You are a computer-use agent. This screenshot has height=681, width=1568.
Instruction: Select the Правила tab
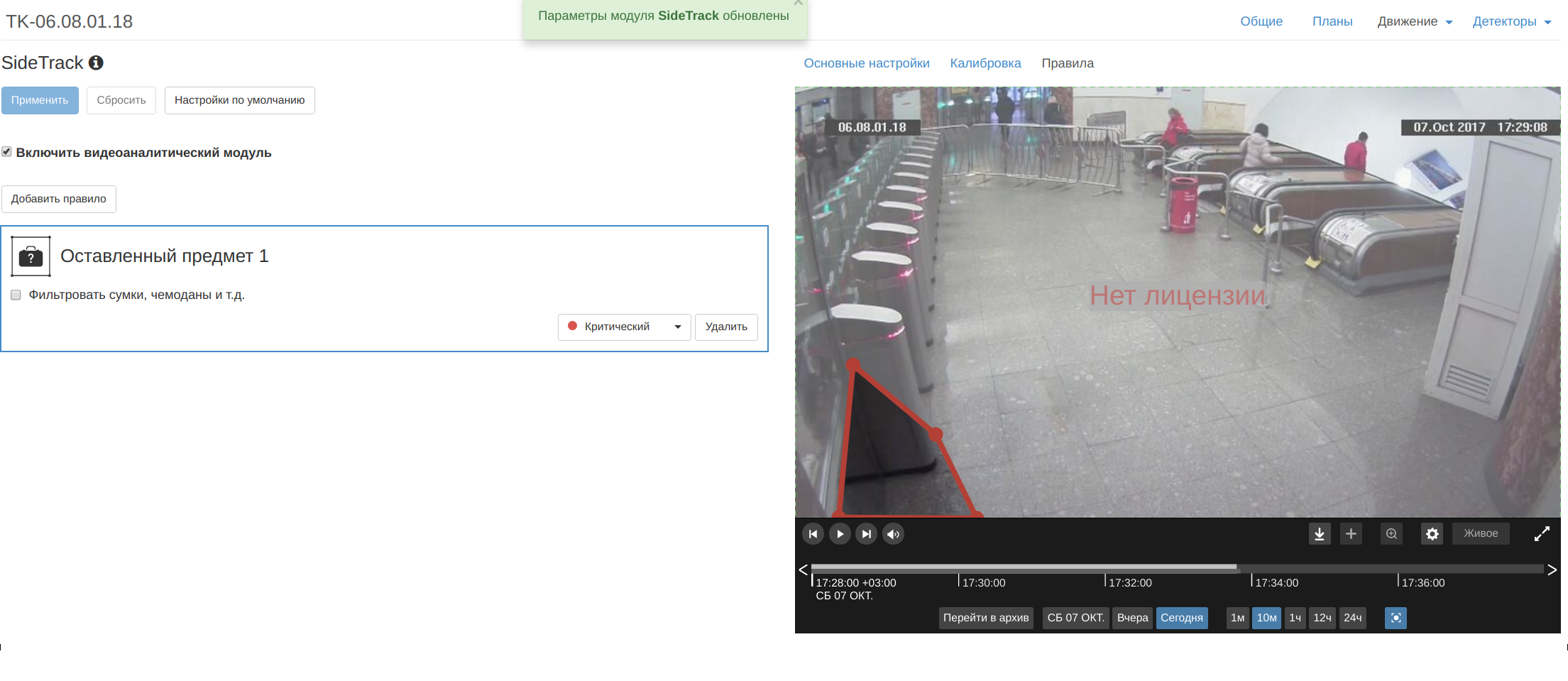coord(1068,63)
